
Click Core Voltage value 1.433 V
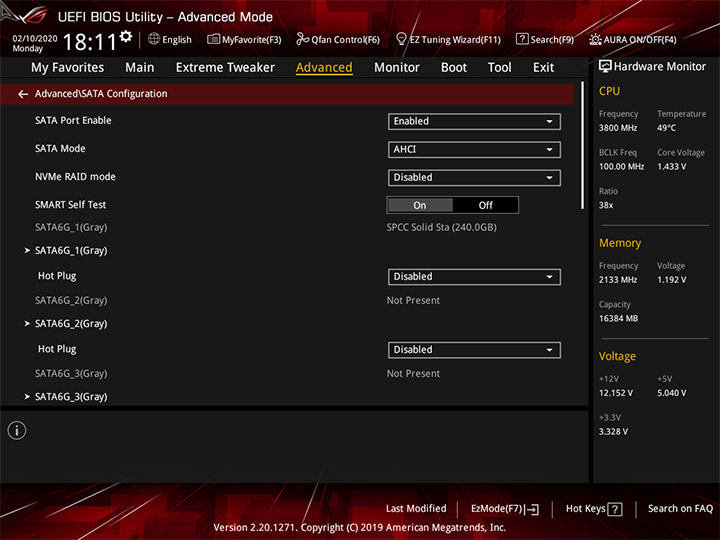[671, 167]
